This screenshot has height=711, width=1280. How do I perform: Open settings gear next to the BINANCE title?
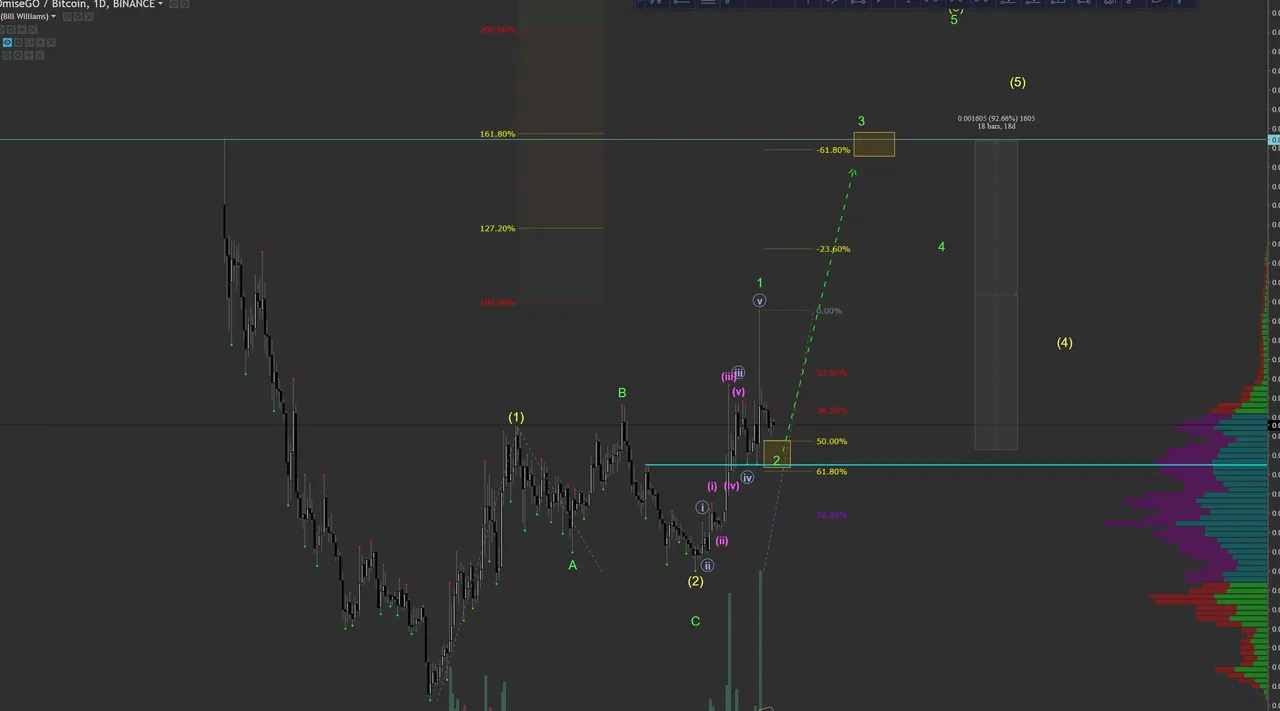pos(184,3)
